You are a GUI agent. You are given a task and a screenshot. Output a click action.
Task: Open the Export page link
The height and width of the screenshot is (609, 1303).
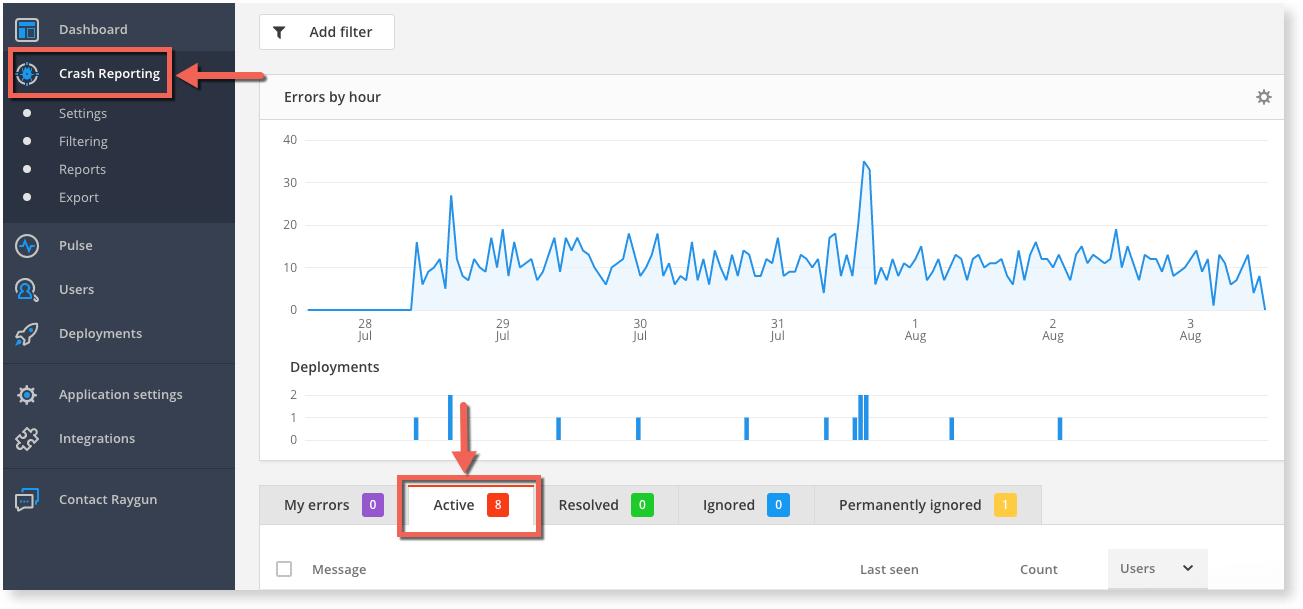(x=78, y=197)
